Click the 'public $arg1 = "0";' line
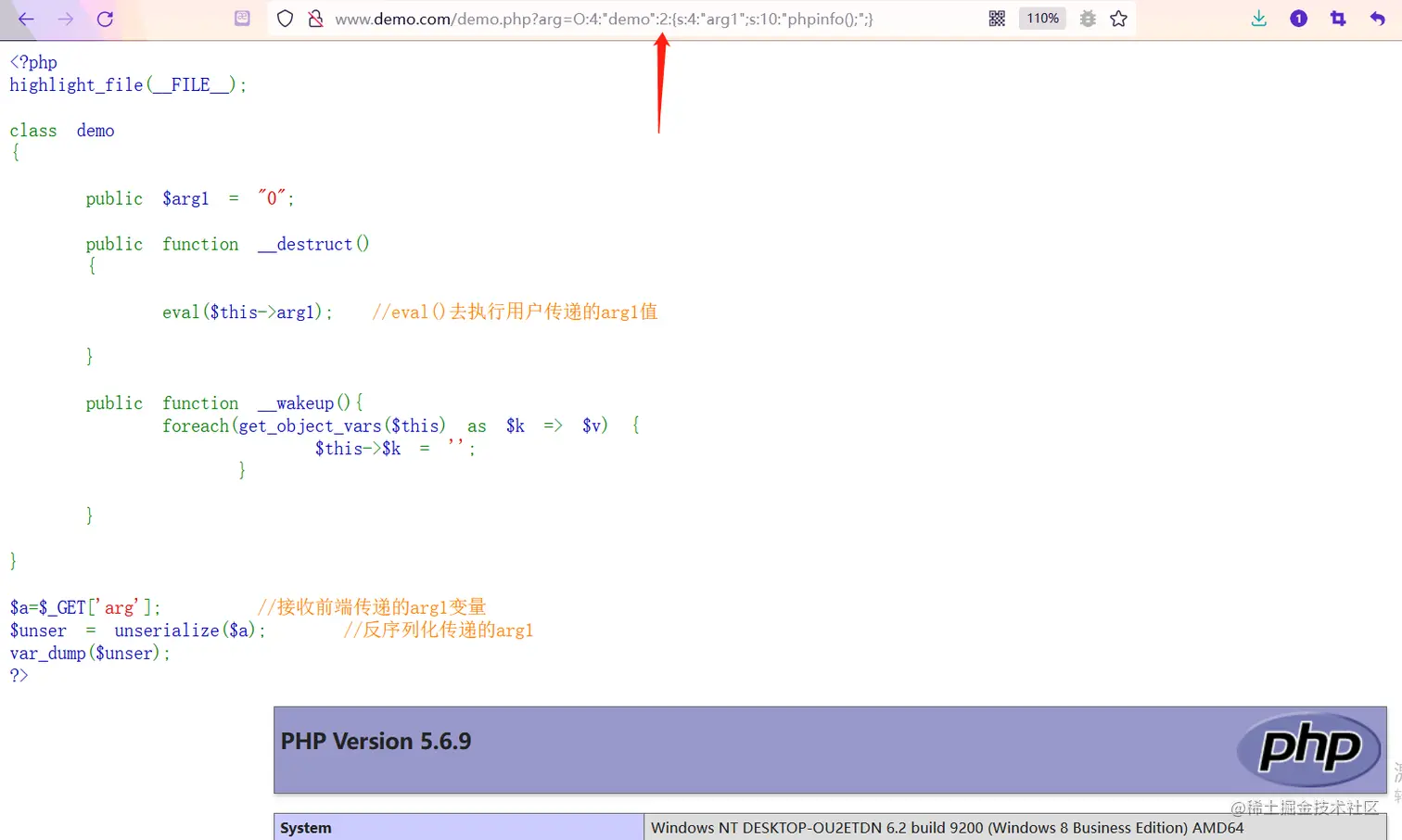This screenshot has width=1402, height=840. (x=190, y=198)
